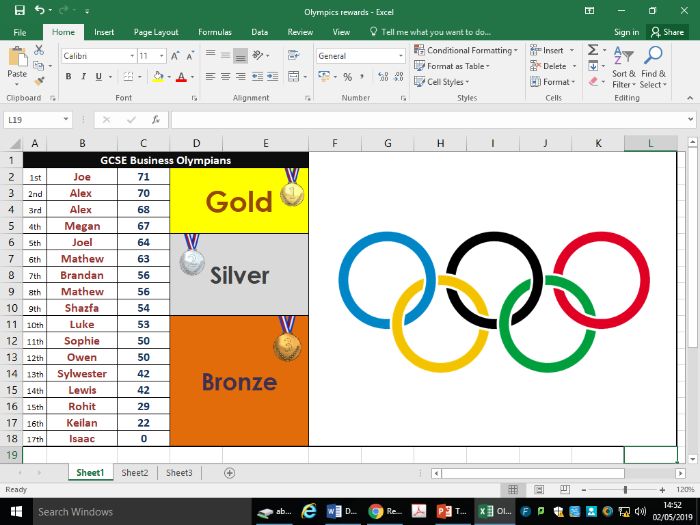
Task: Switch to Page Layout view button
Action: pyautogui.click(x=539, y=490)
